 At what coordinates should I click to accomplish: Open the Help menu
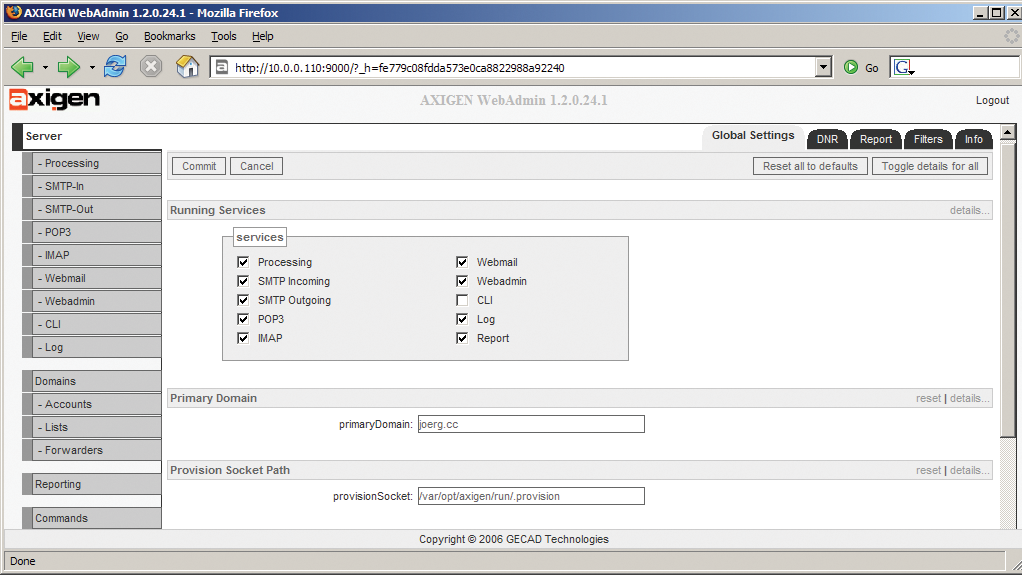263,36
